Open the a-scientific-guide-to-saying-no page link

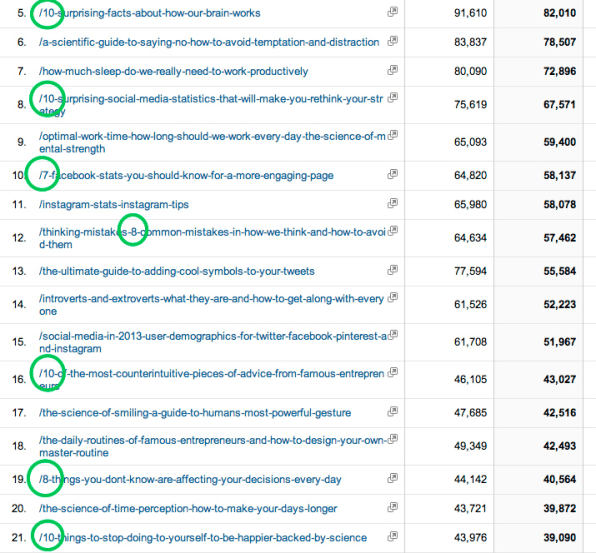[209, 42]
